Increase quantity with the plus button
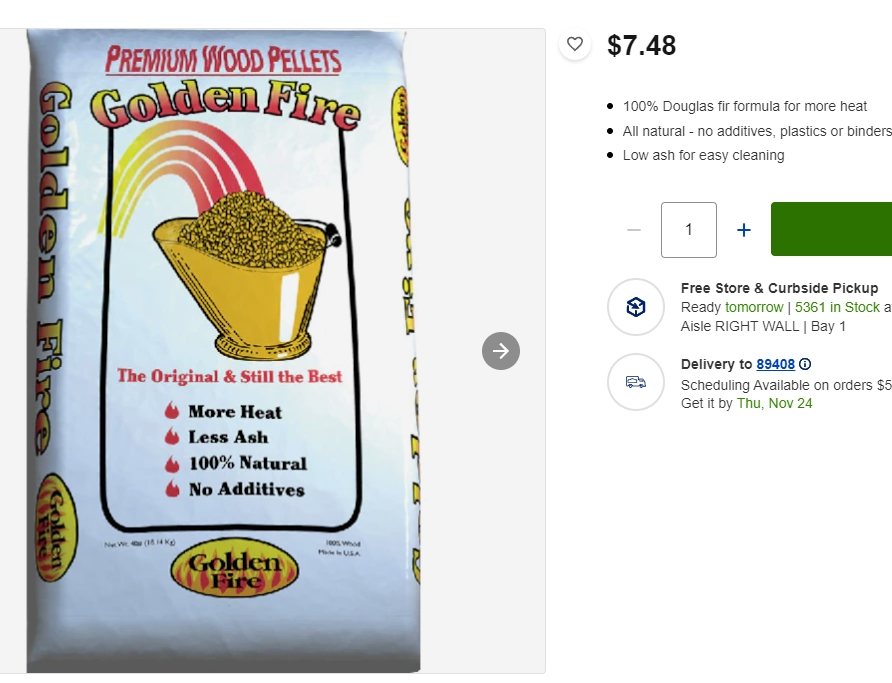Viewport: 892px width, 683px height. coord(744,230)
